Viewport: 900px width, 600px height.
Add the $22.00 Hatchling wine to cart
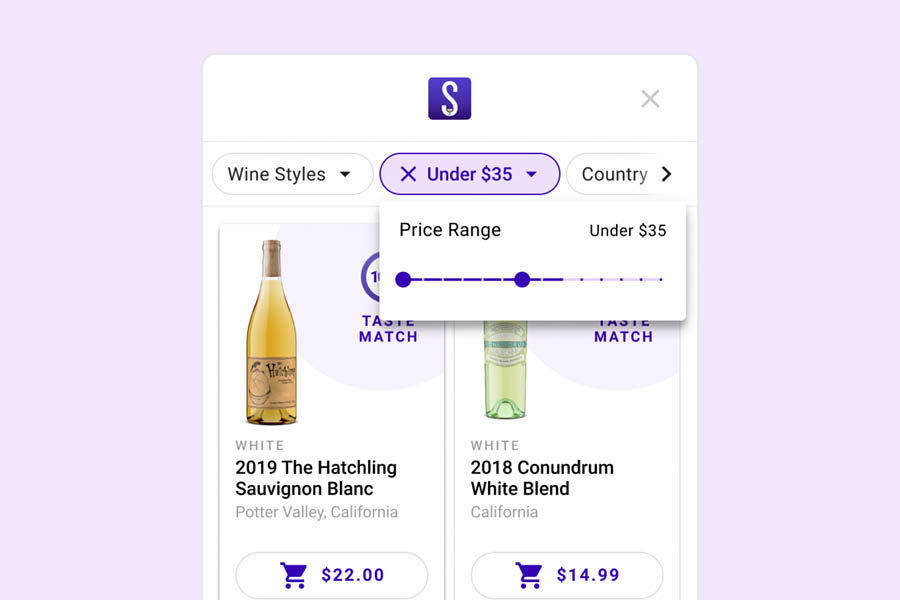click(x=332, y=575)
